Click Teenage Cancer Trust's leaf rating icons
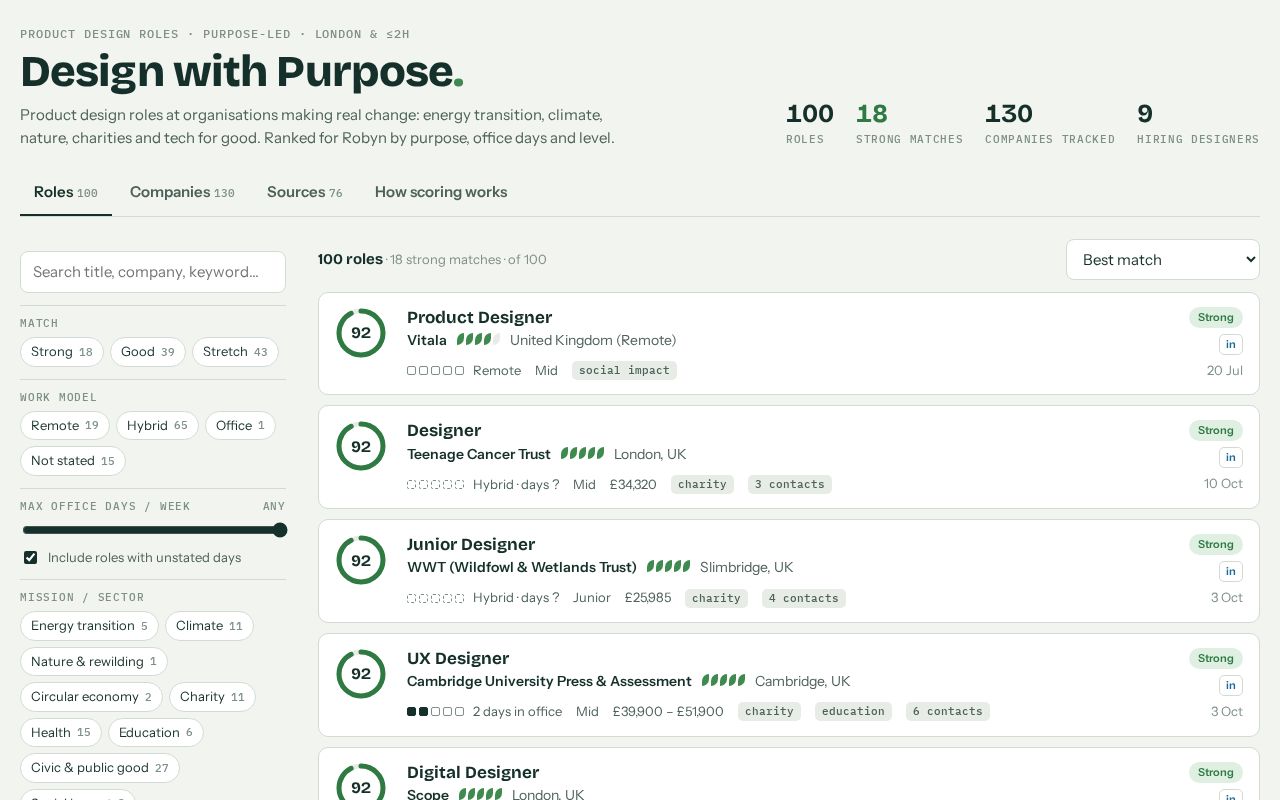The height and width of the screenshot is (800, 1280). pyautogui.click(x=583, y=454)
